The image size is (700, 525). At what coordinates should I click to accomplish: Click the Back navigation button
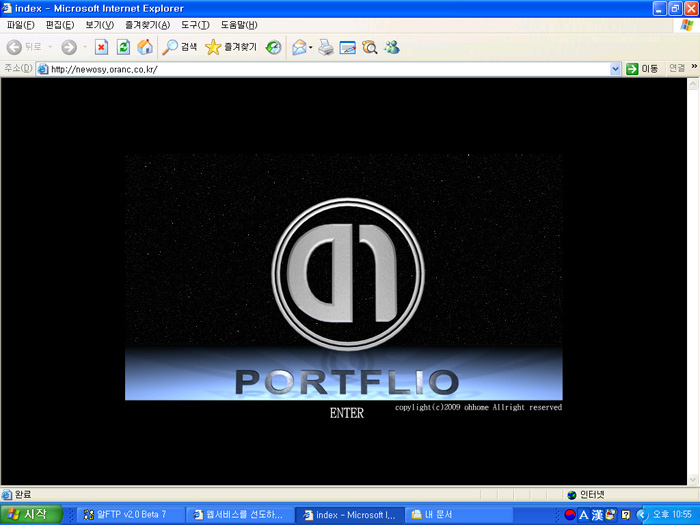24,47
